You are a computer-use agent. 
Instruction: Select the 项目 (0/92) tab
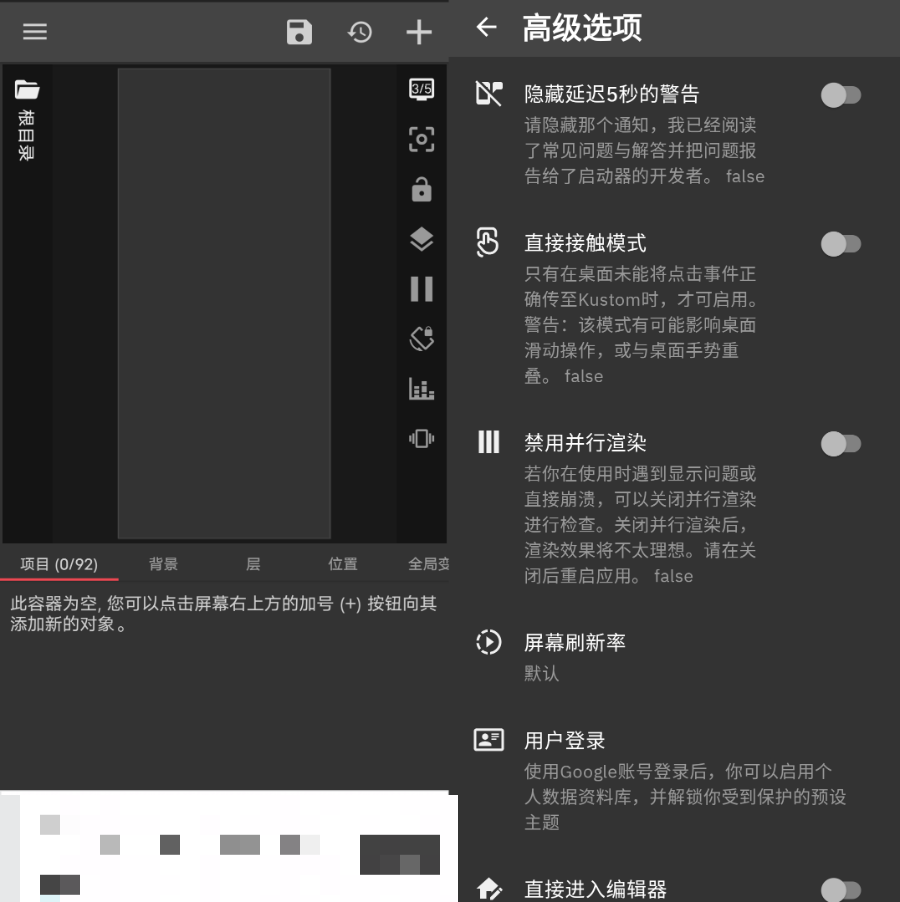click(x=59, y=564)
